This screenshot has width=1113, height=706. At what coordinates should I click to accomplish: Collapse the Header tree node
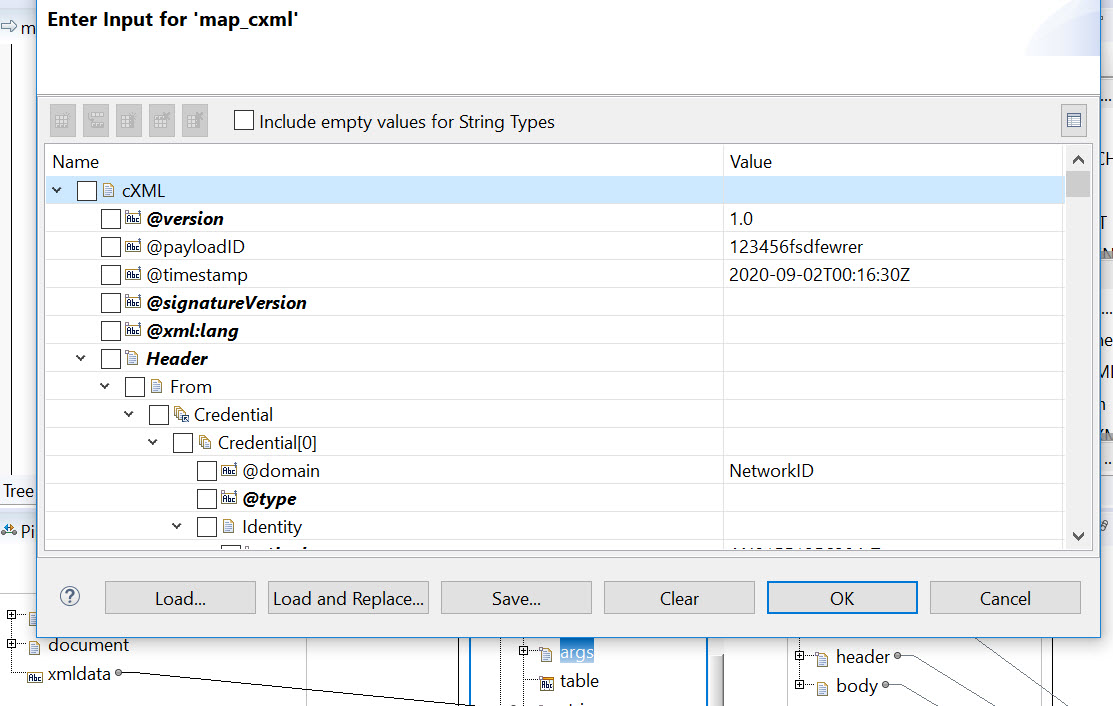[81, 358]
